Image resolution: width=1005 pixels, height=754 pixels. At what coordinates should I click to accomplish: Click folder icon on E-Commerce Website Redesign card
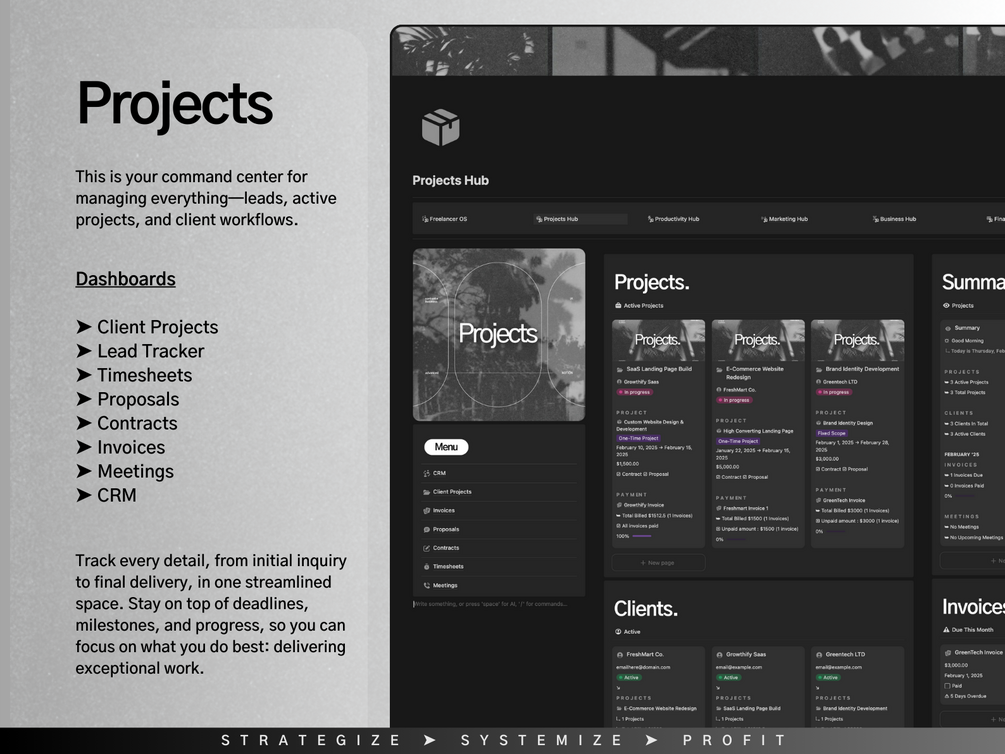coord(719,370)
